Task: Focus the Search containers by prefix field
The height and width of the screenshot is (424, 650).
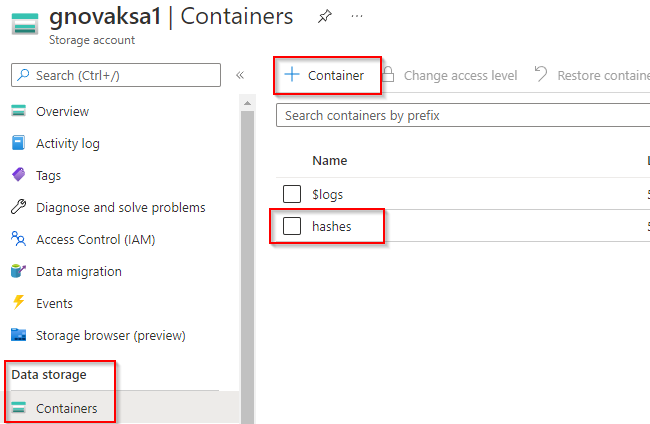Action: point(462,115)
